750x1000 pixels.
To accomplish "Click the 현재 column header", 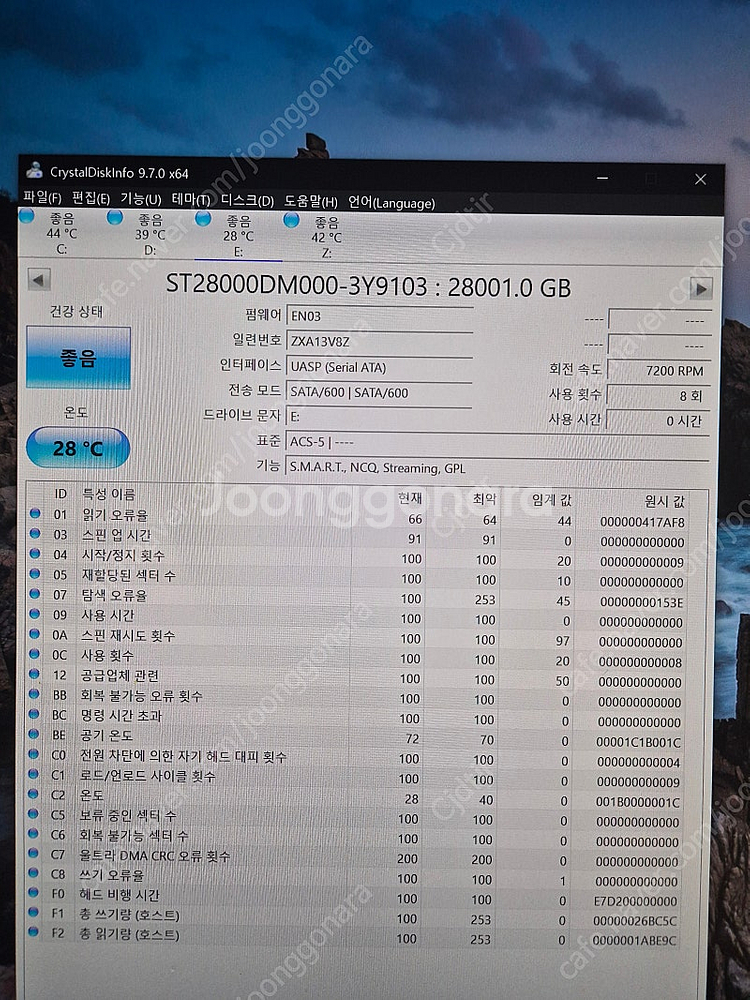I will 409,497.
